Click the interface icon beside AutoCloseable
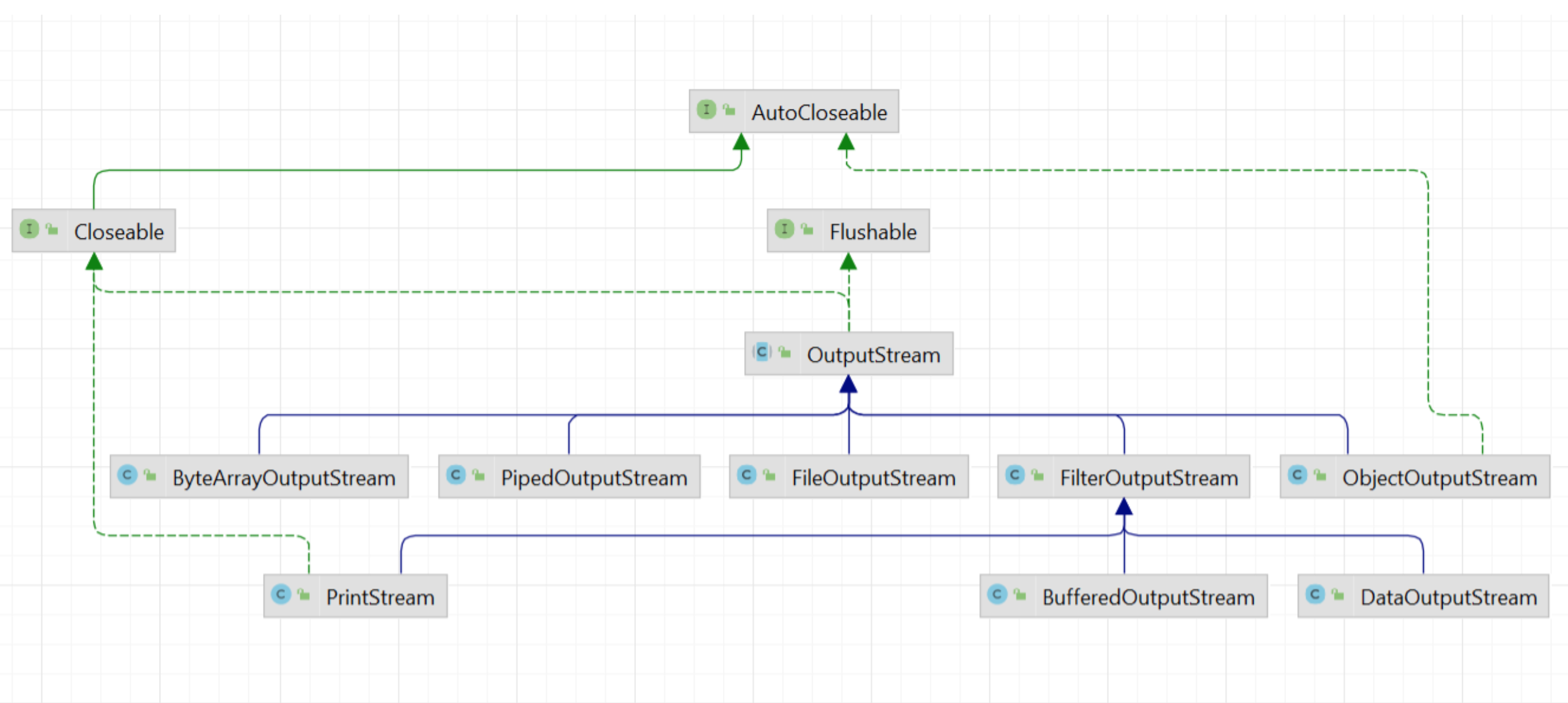1568x703 pixels. [x=707, y=110]
